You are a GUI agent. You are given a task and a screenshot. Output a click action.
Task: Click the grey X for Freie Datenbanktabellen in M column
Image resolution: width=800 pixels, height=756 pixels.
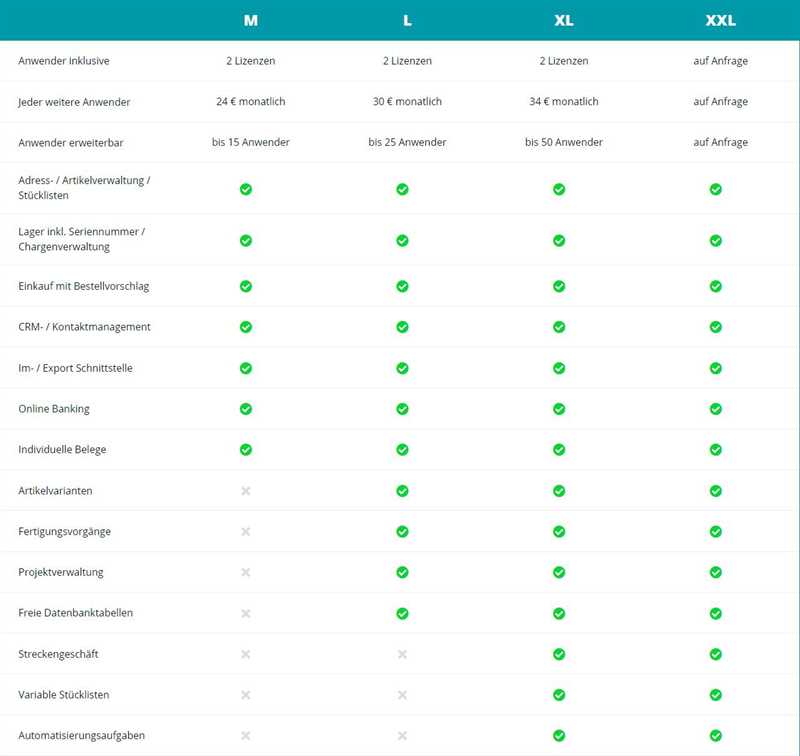pos(246,613)
